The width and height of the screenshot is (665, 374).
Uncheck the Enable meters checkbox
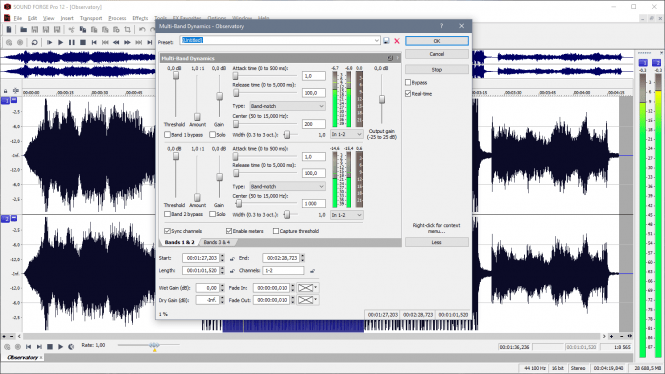click(x=229, y=231)
